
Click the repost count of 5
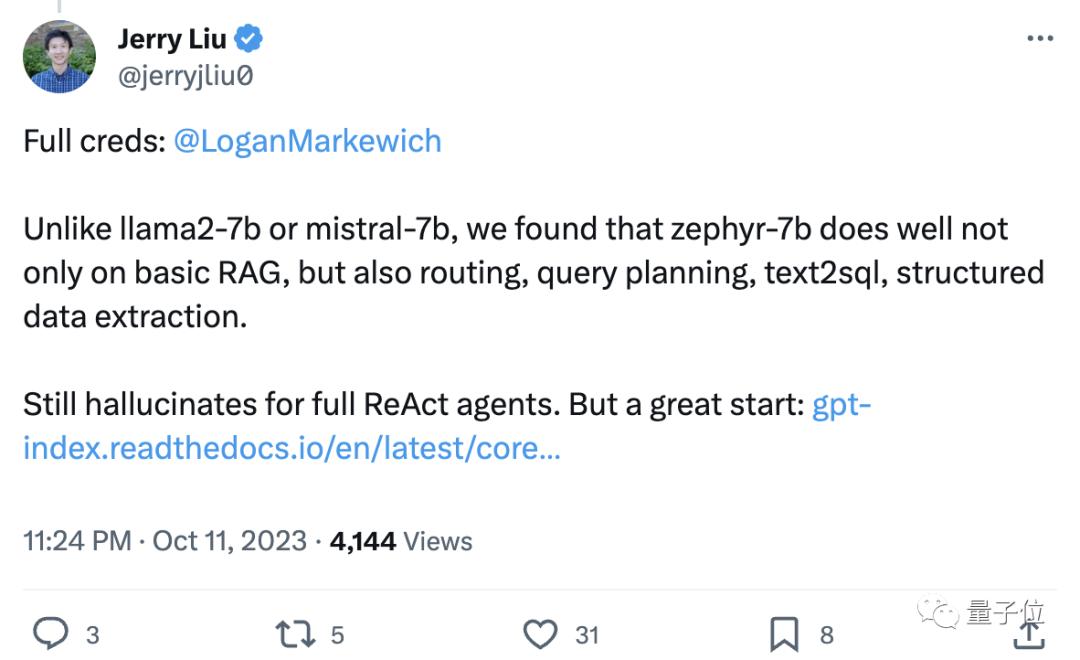[x=337, y=634]
